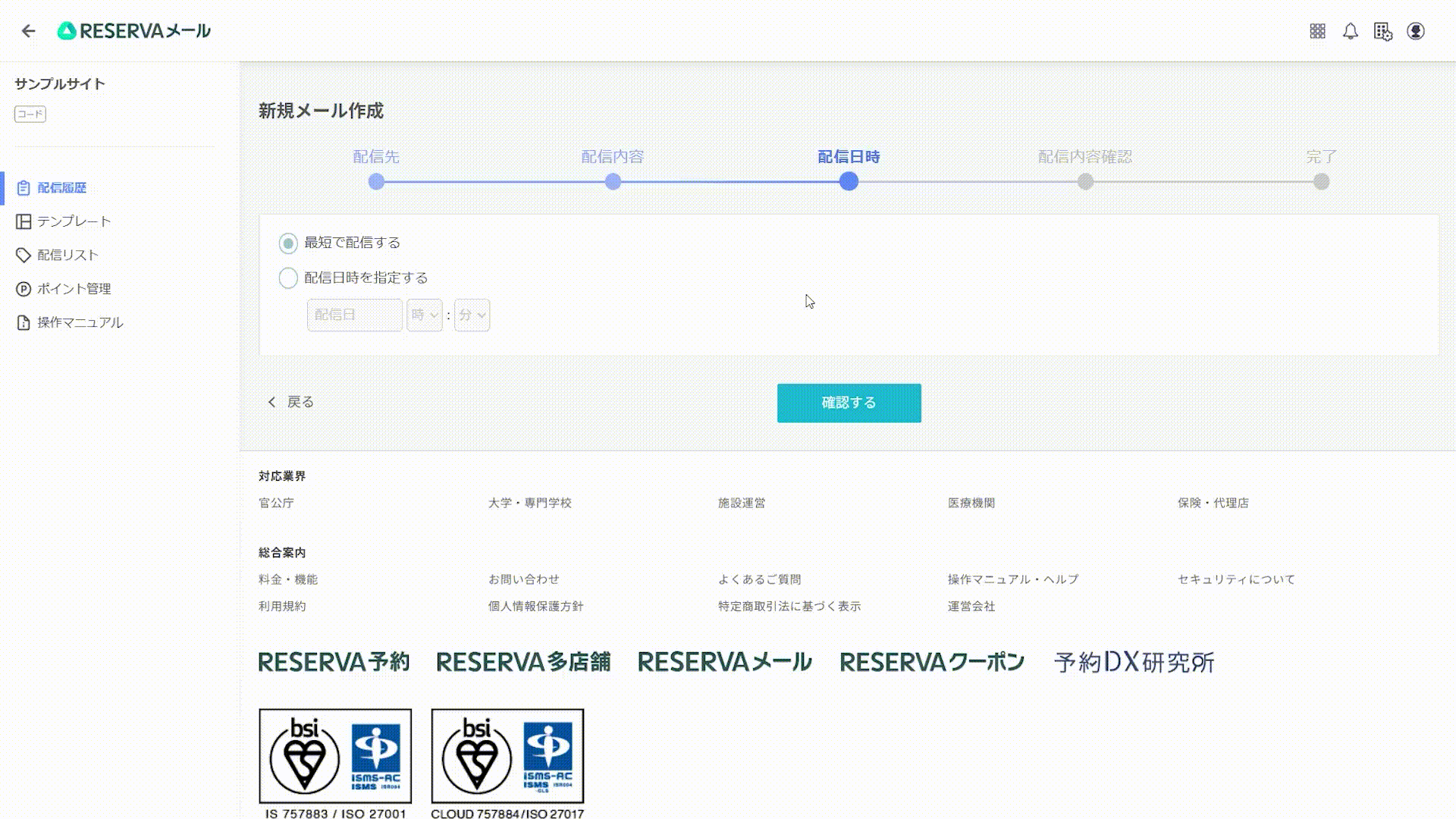
Task: Open ポイント管理 in the sidebar
Action: (x=74, y=289)
